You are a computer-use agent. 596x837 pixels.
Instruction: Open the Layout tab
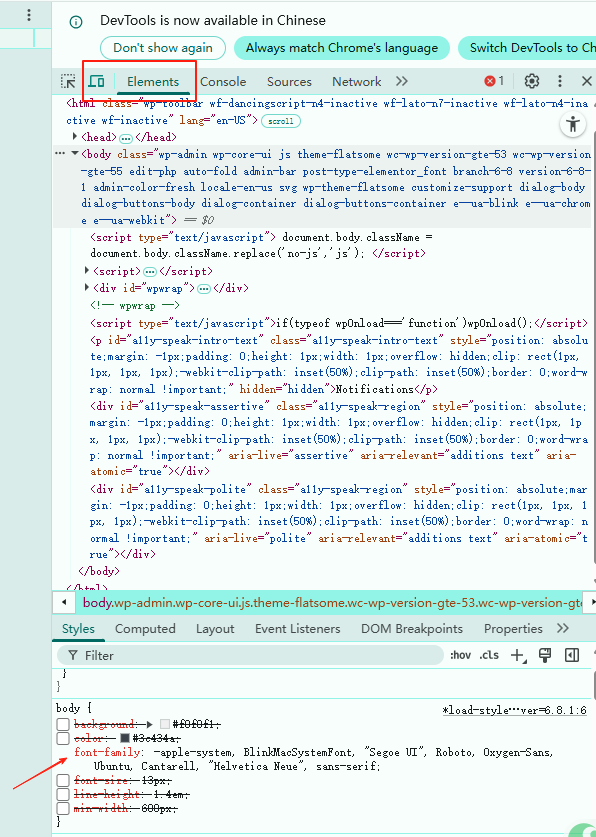coord(215,629)
